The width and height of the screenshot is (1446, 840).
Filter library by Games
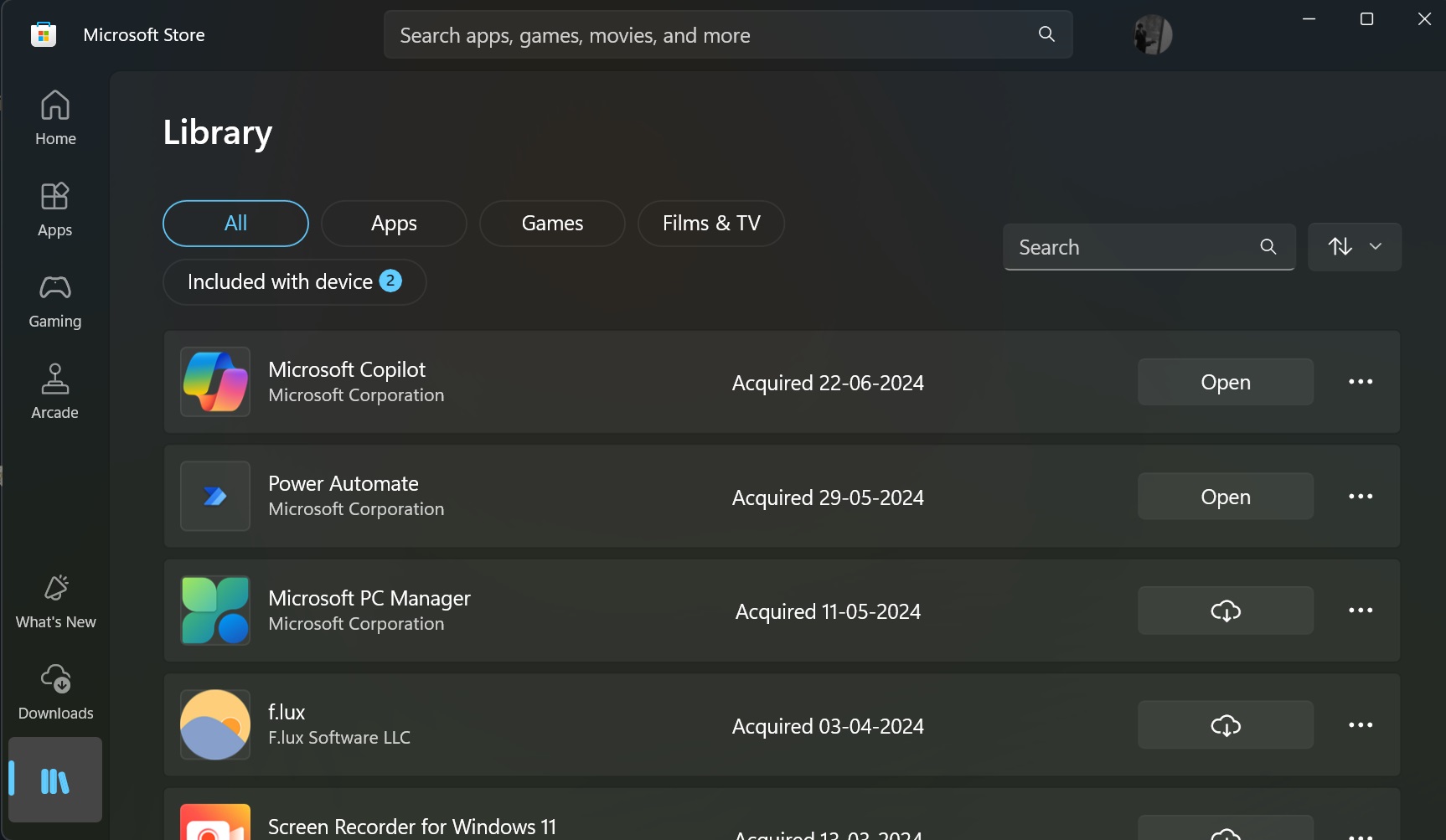552,224
